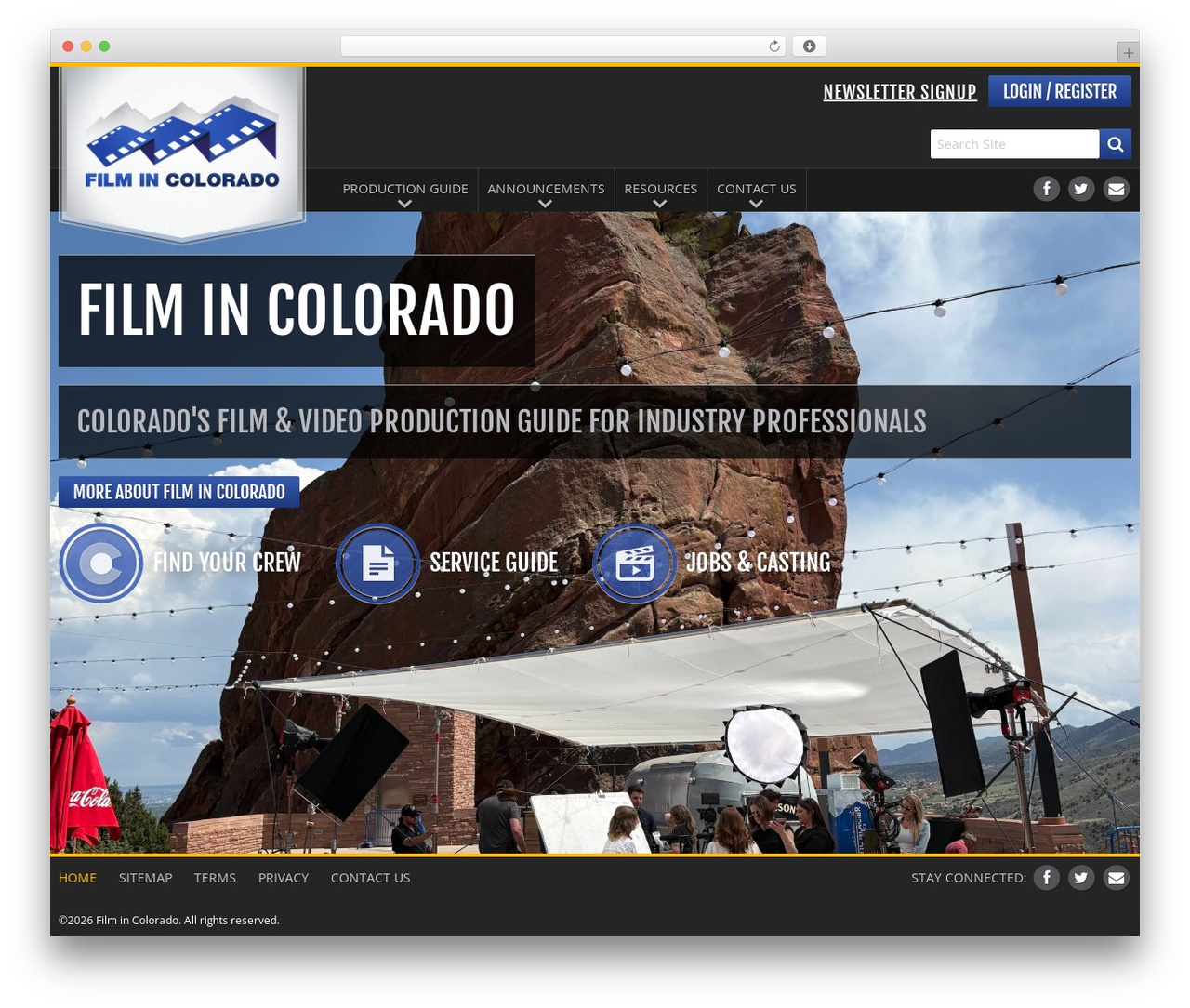Expand chevron under Resources
This screenshot has height=1008, width=1190.
660,204
